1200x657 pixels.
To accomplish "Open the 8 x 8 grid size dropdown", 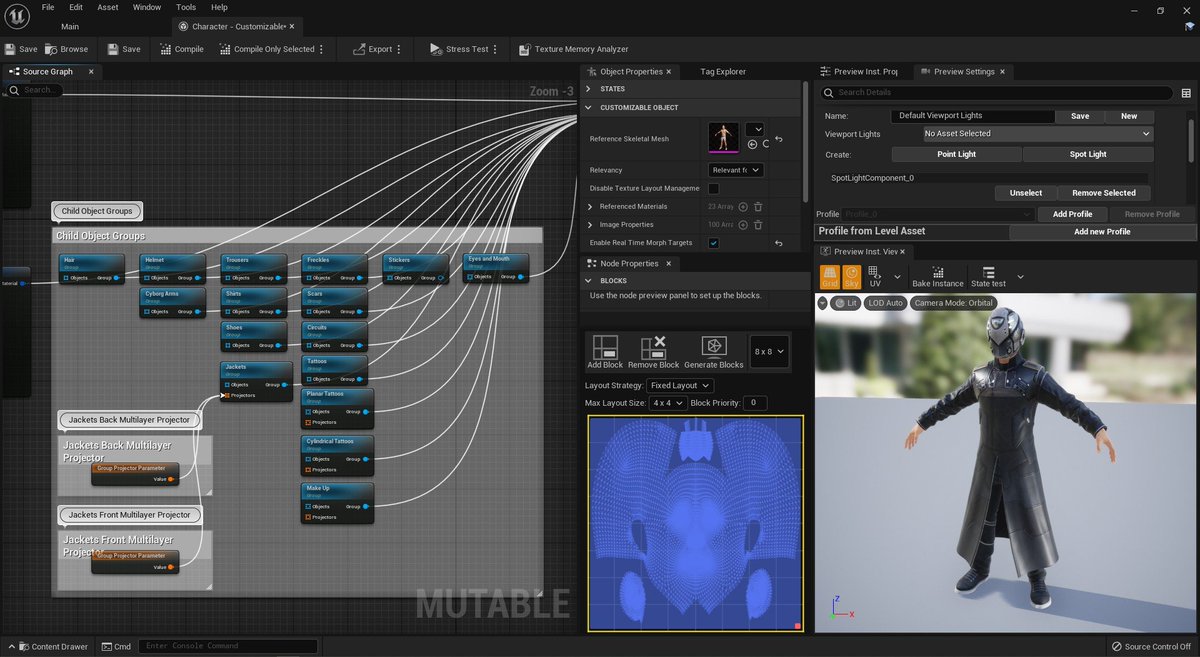I will [x=770, y=352].
